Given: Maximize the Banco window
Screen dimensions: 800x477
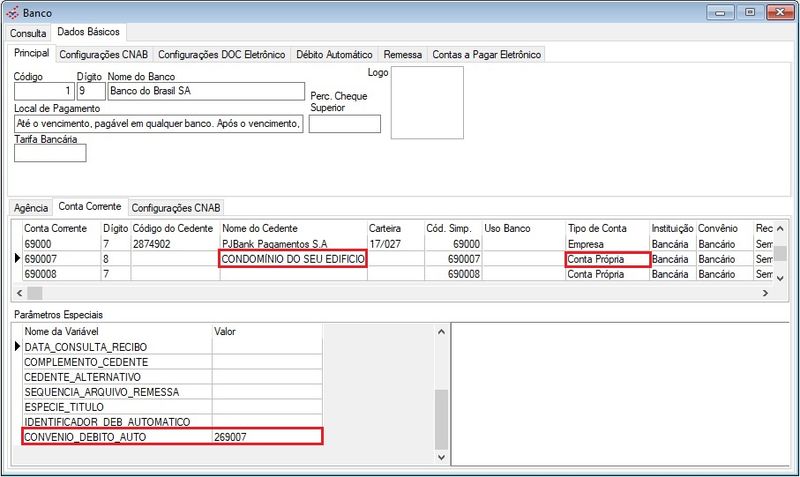Looking at the screenshot, I should pyautogui.click(x=749, y=12).
